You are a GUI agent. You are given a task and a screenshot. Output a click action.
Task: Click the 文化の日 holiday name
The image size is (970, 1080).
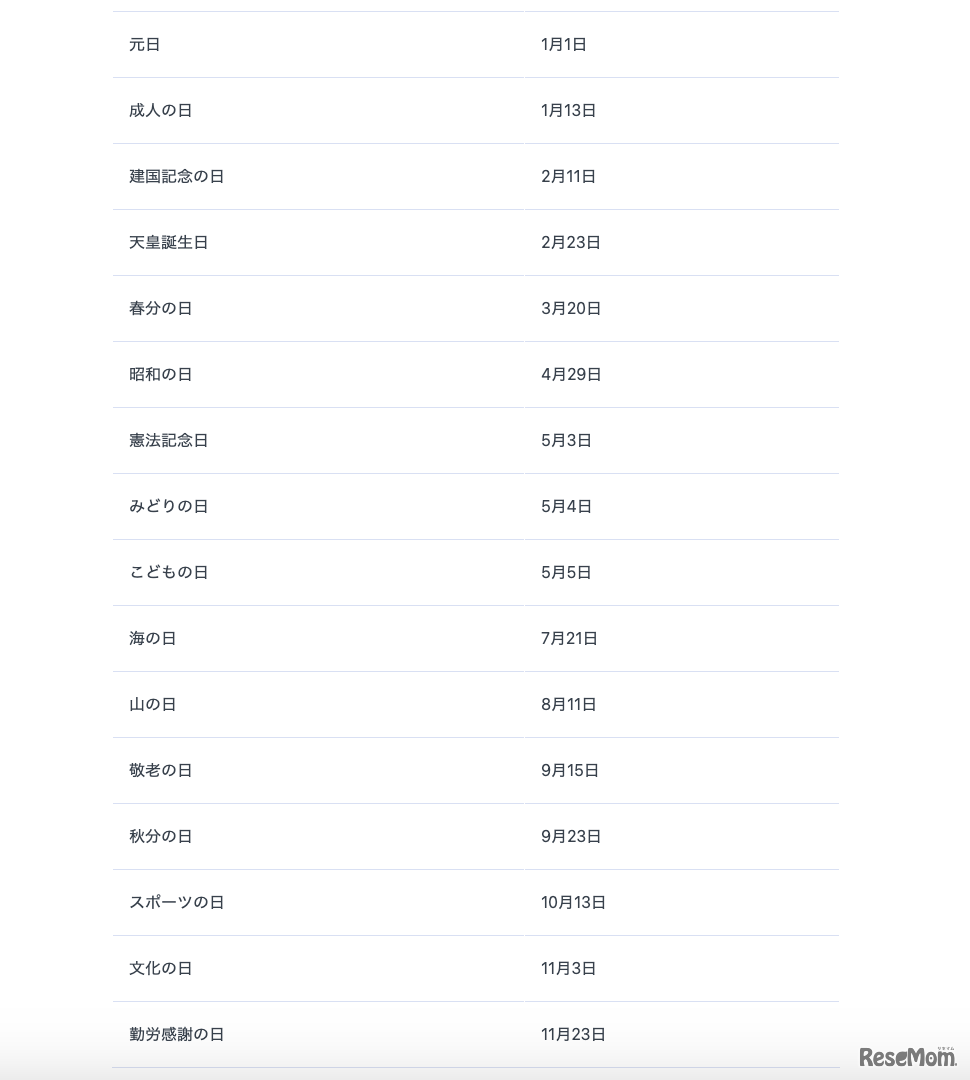(x=161, y=969)
